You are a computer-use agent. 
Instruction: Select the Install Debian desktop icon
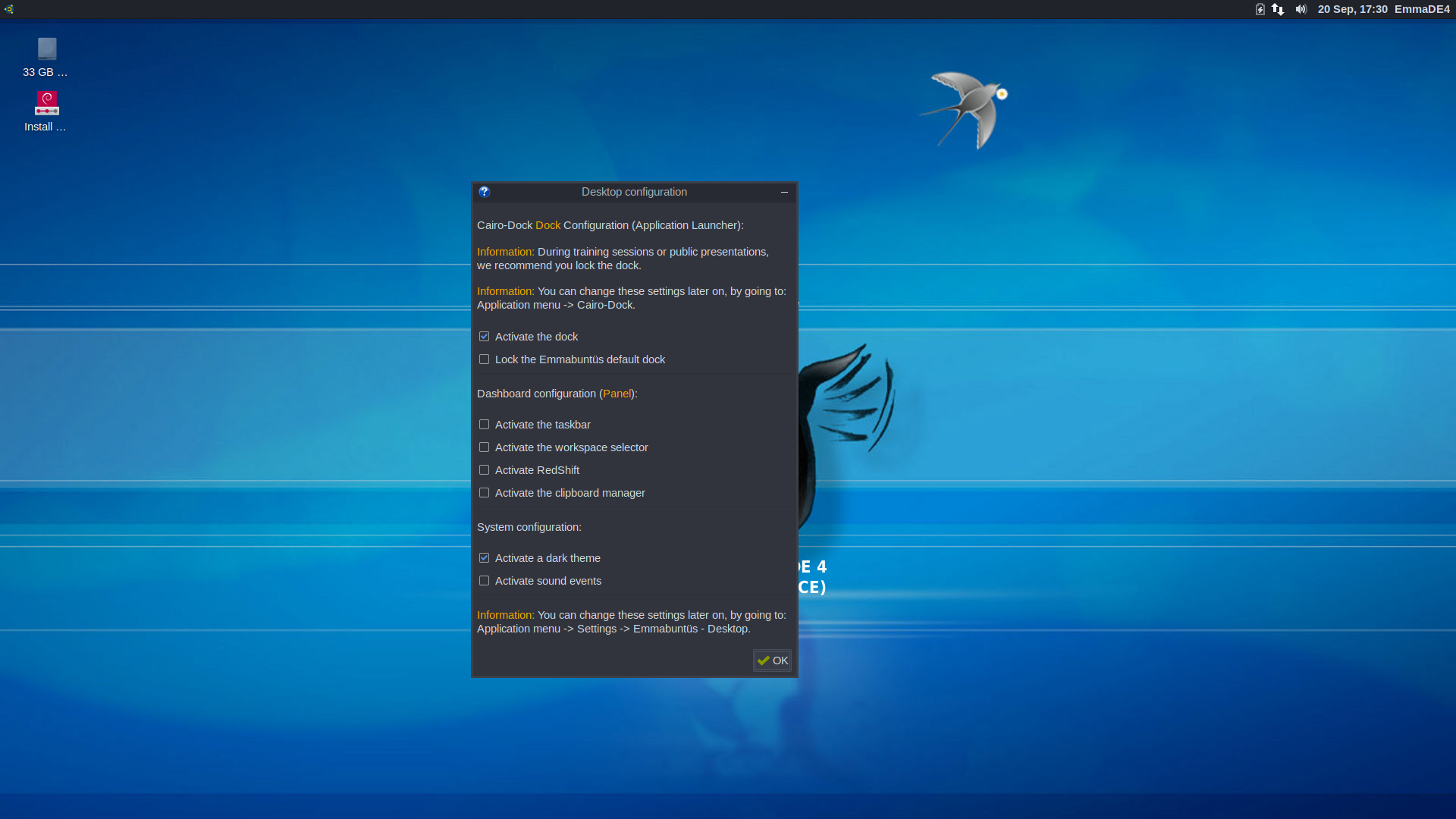pyautogui.click(x=46, y=104)
